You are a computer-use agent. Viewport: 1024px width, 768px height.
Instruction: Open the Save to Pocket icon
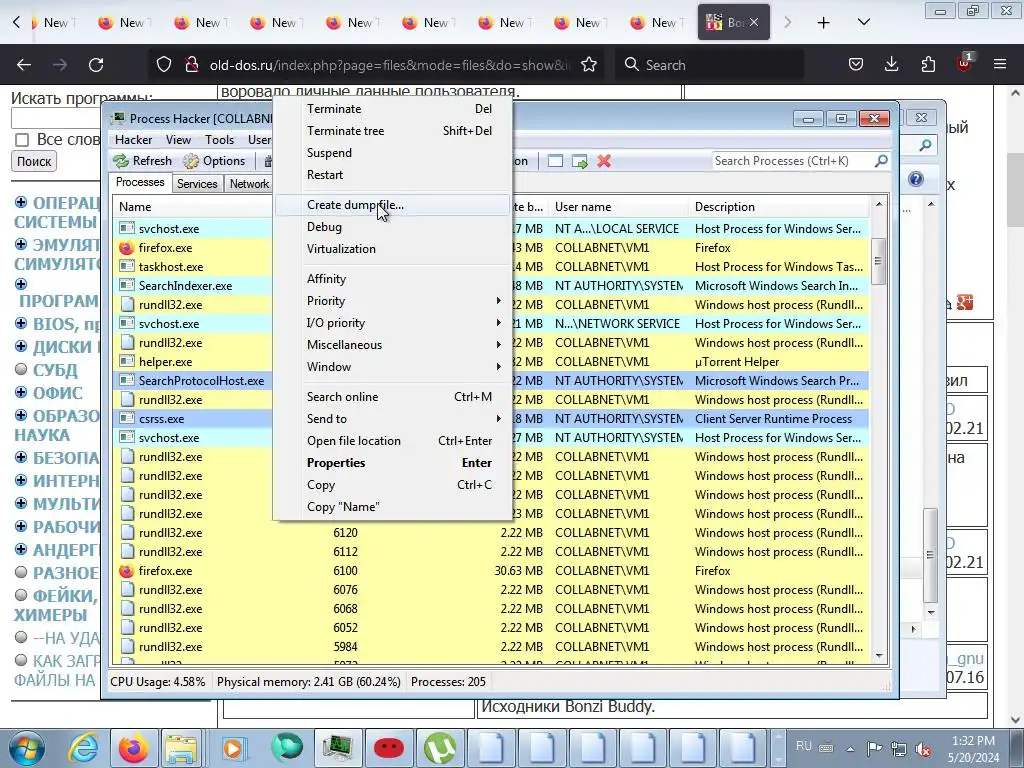pos(856,65)
